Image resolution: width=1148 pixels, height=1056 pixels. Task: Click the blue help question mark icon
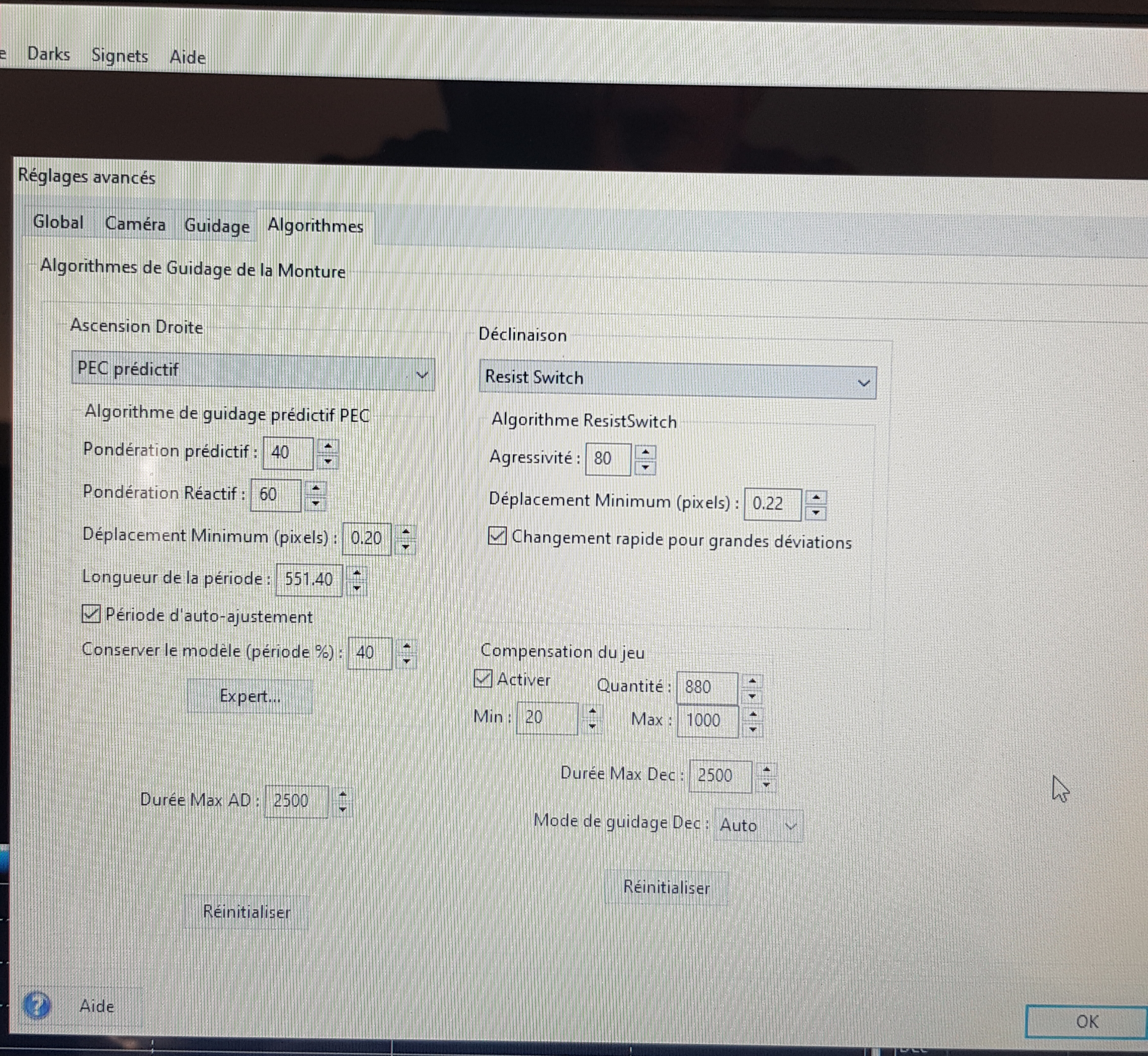pos(36,1005)
